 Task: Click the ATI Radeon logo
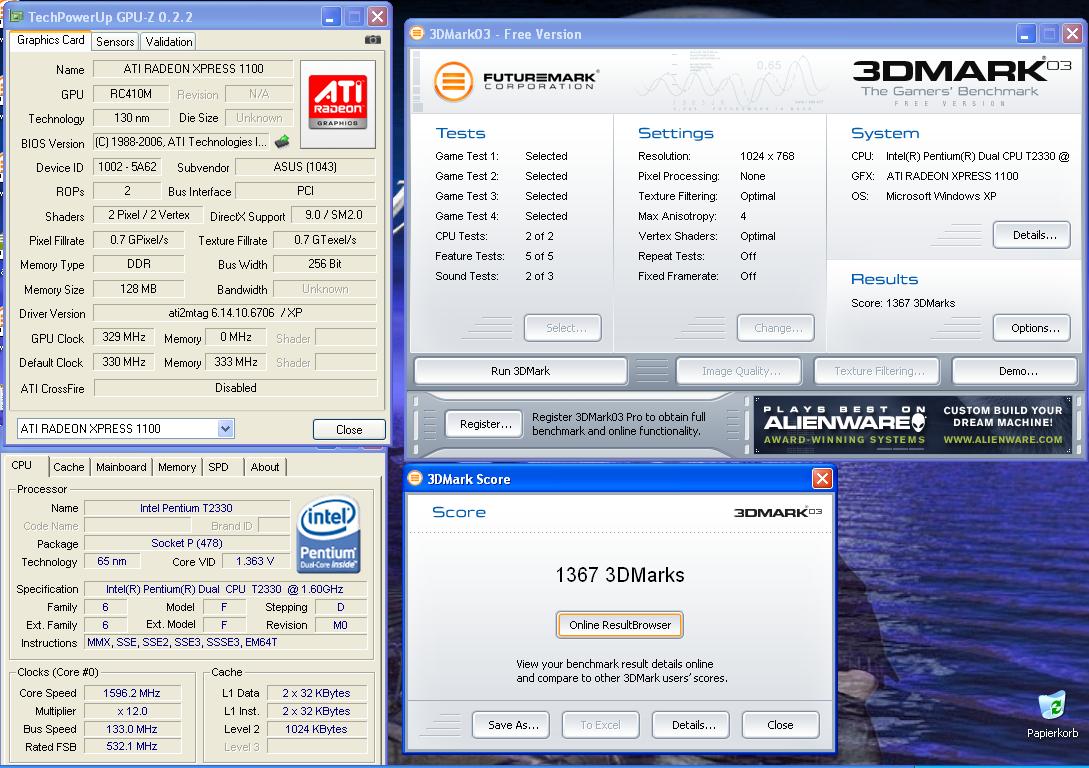click(338, 104)
